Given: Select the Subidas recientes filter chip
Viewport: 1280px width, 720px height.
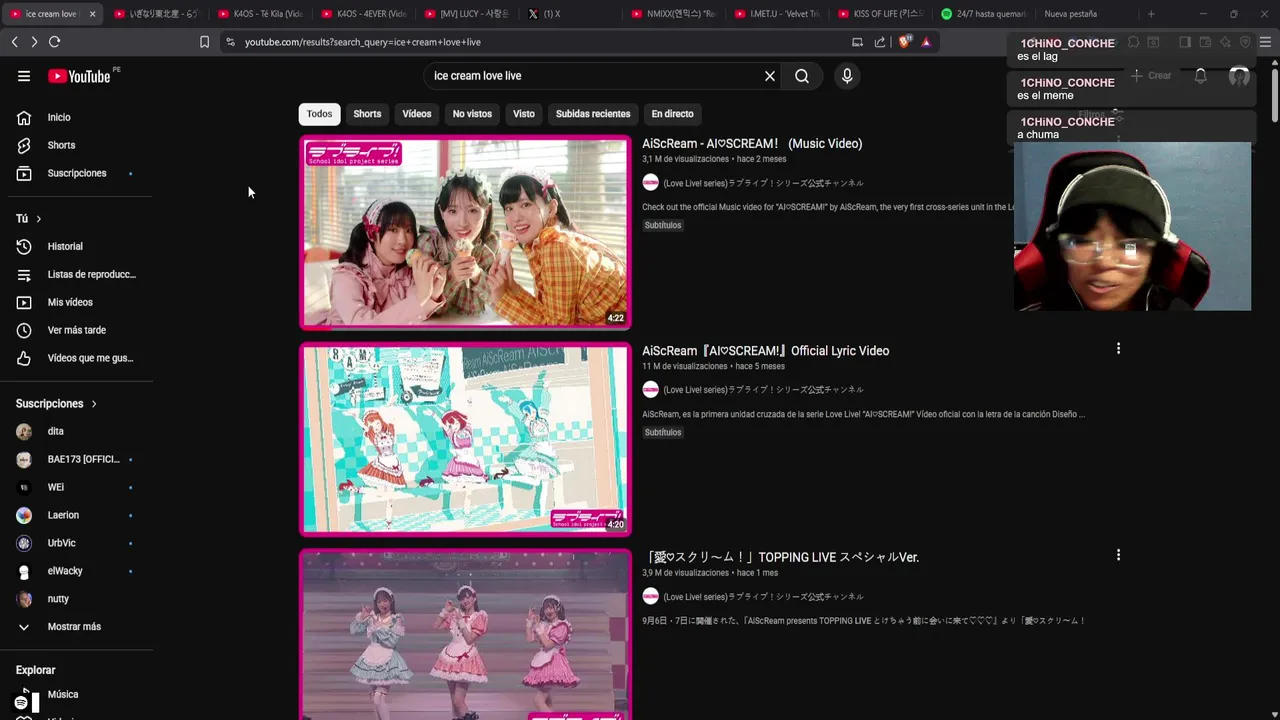Looking at the screenshot, I should 593,114.
